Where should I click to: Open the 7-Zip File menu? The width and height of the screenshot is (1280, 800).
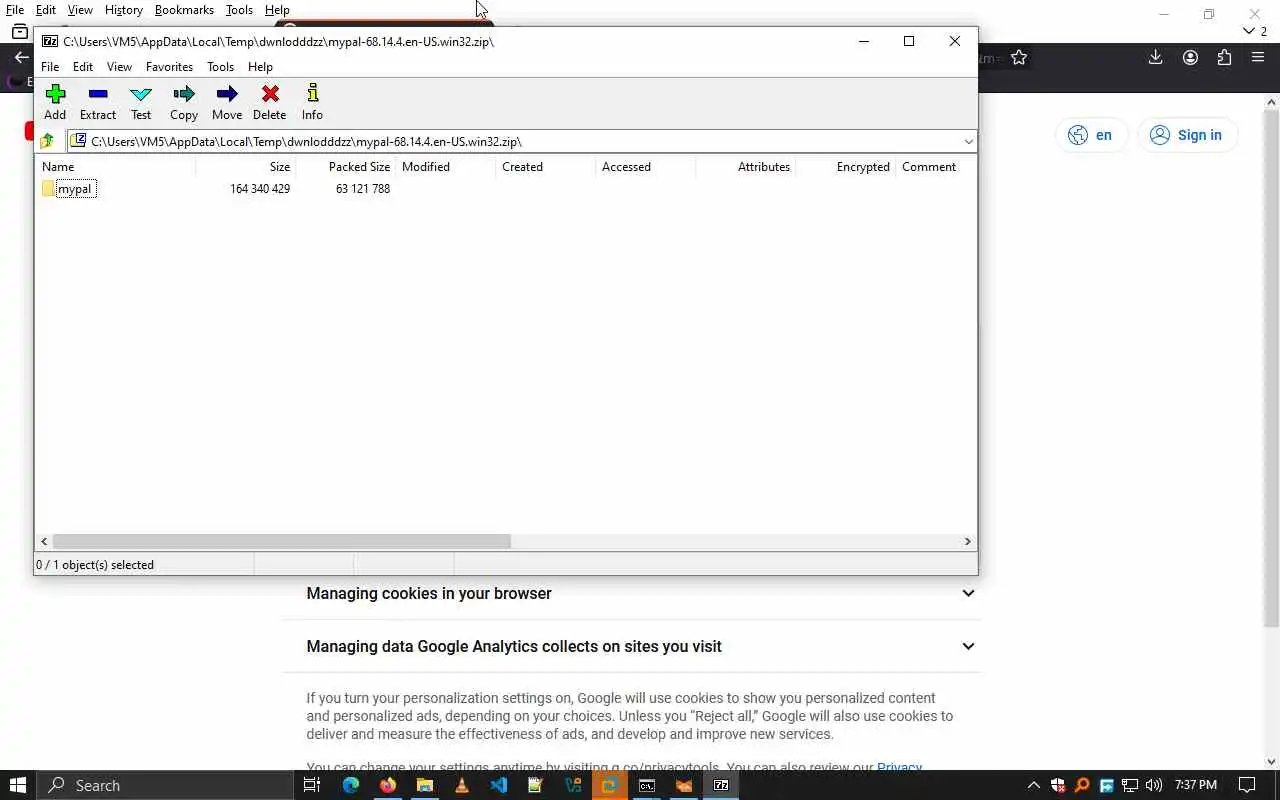[x=50, y=67]
